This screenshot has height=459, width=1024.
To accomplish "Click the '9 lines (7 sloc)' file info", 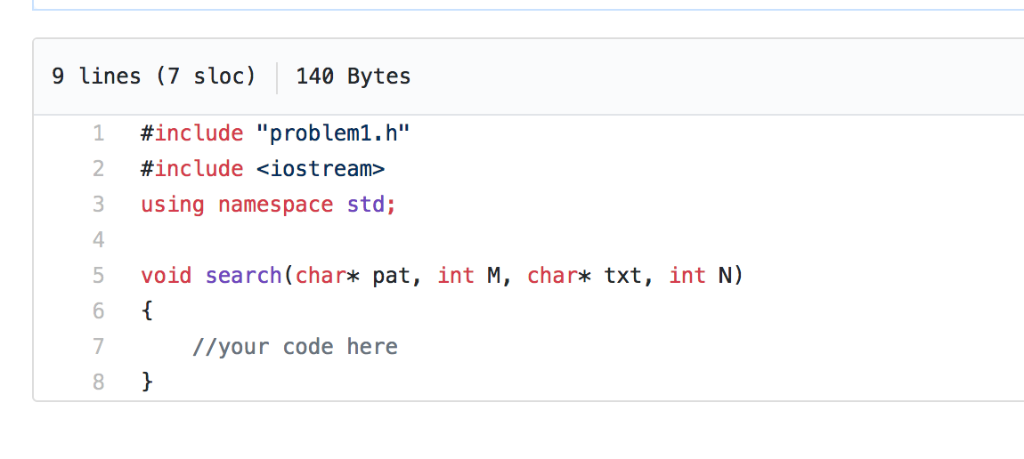I will pyautogui.click(x=153, y=77).
